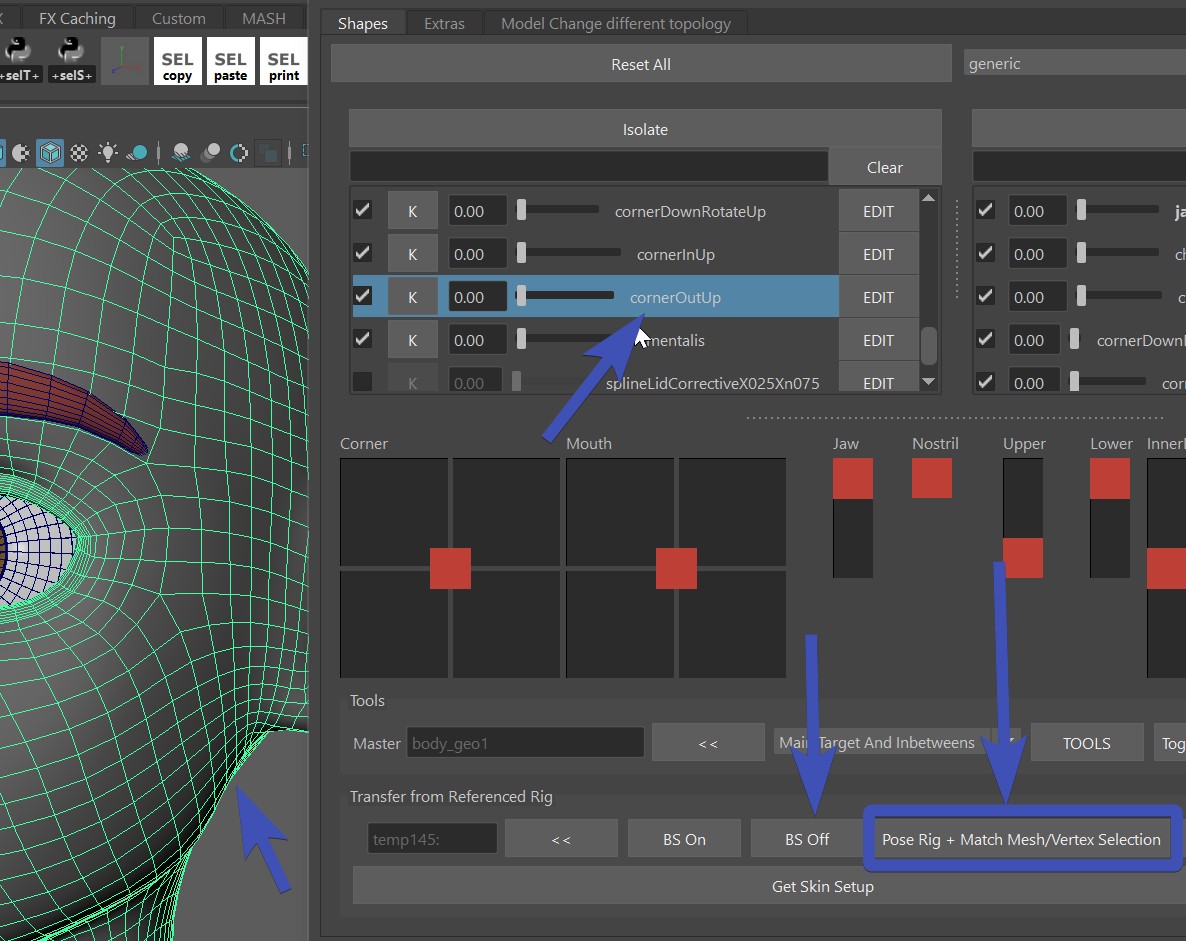Click the shape list scroll-down arrow
This screenshot has height=941, width=1186.
pyautogui.click(x=929, y=382)
